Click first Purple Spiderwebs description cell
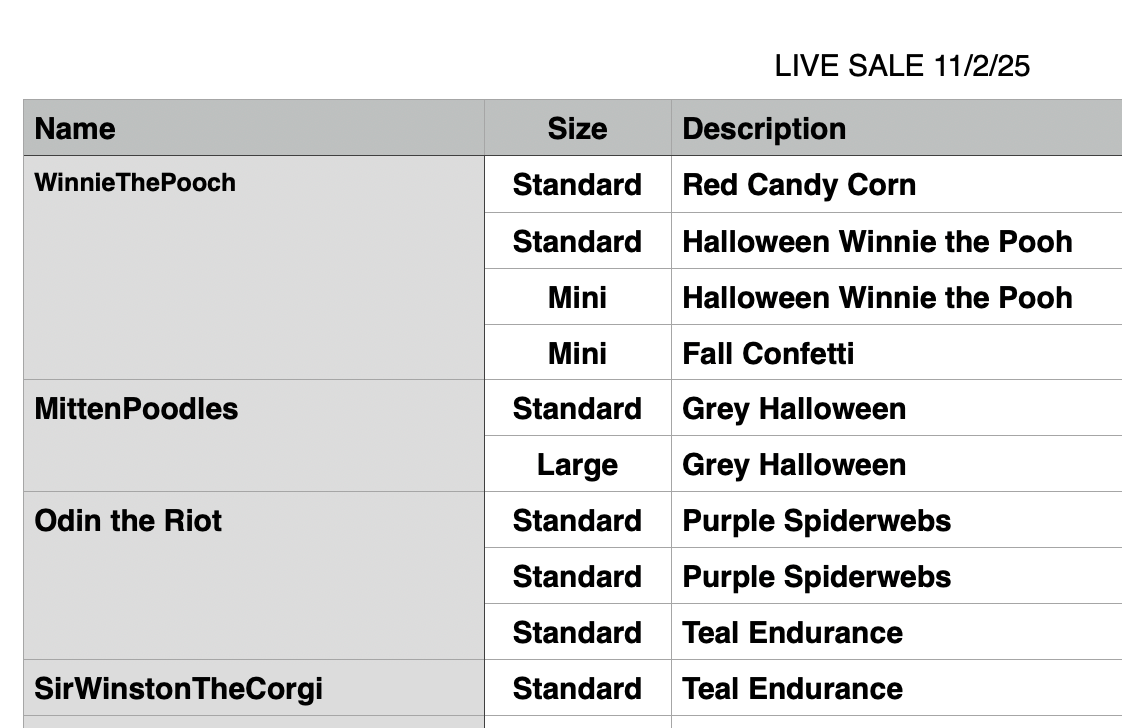The height and width of the screenshot is (728, 1122). [816, 521]
